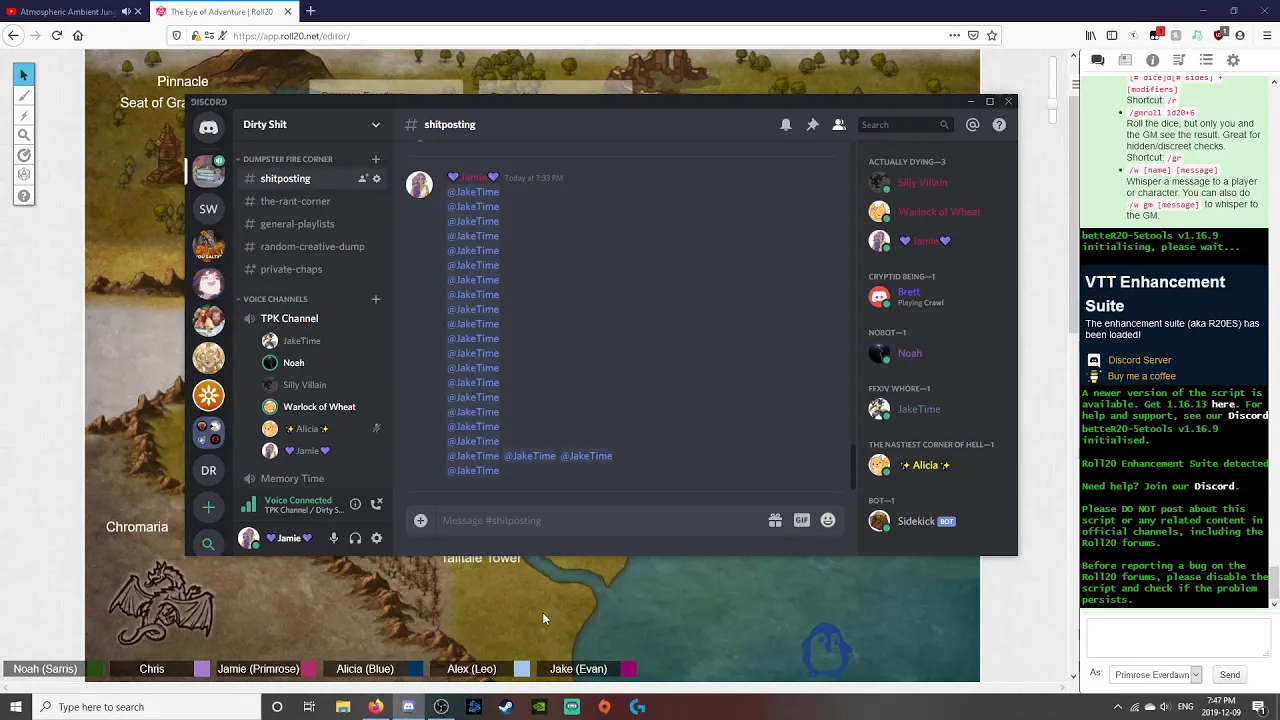Open Discord help icon
The height and width of the screenshot is (720, 1280).
999,125
